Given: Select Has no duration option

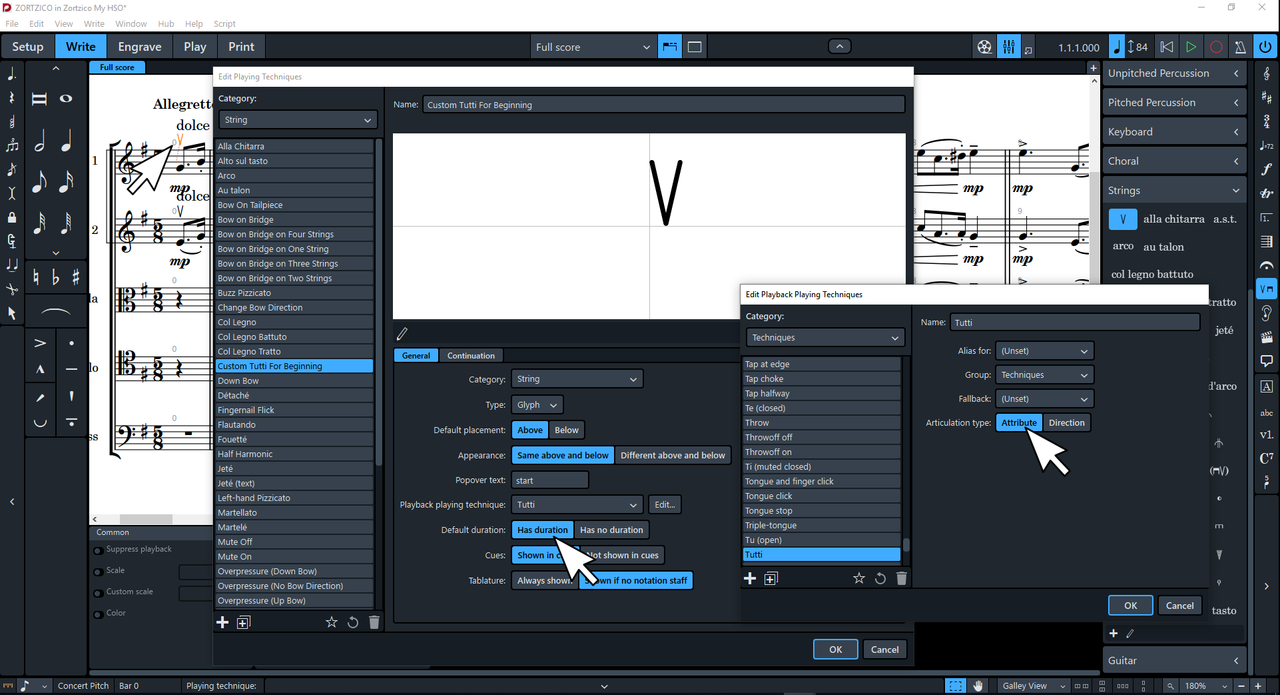Looking at the screenshot, I should (x=612, y=530).
